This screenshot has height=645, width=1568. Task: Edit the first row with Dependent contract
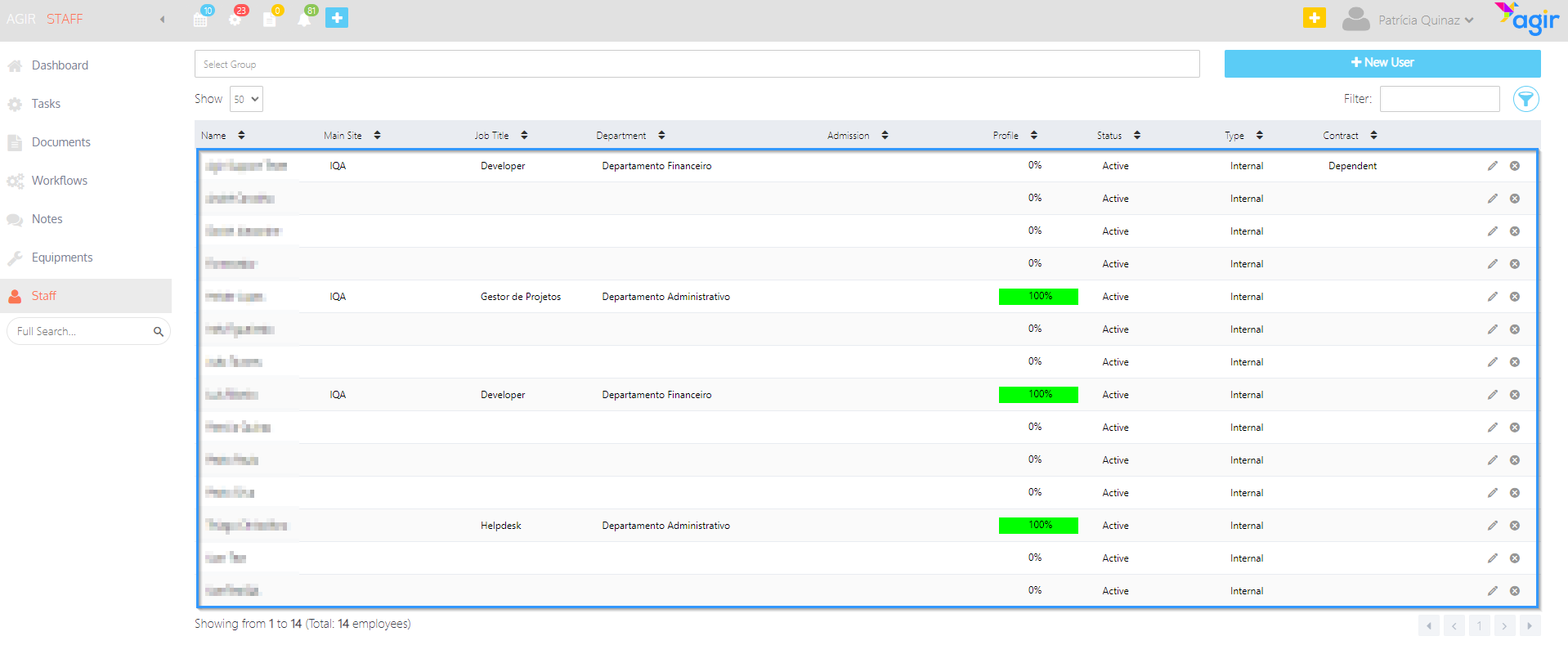pos(1492,166)
